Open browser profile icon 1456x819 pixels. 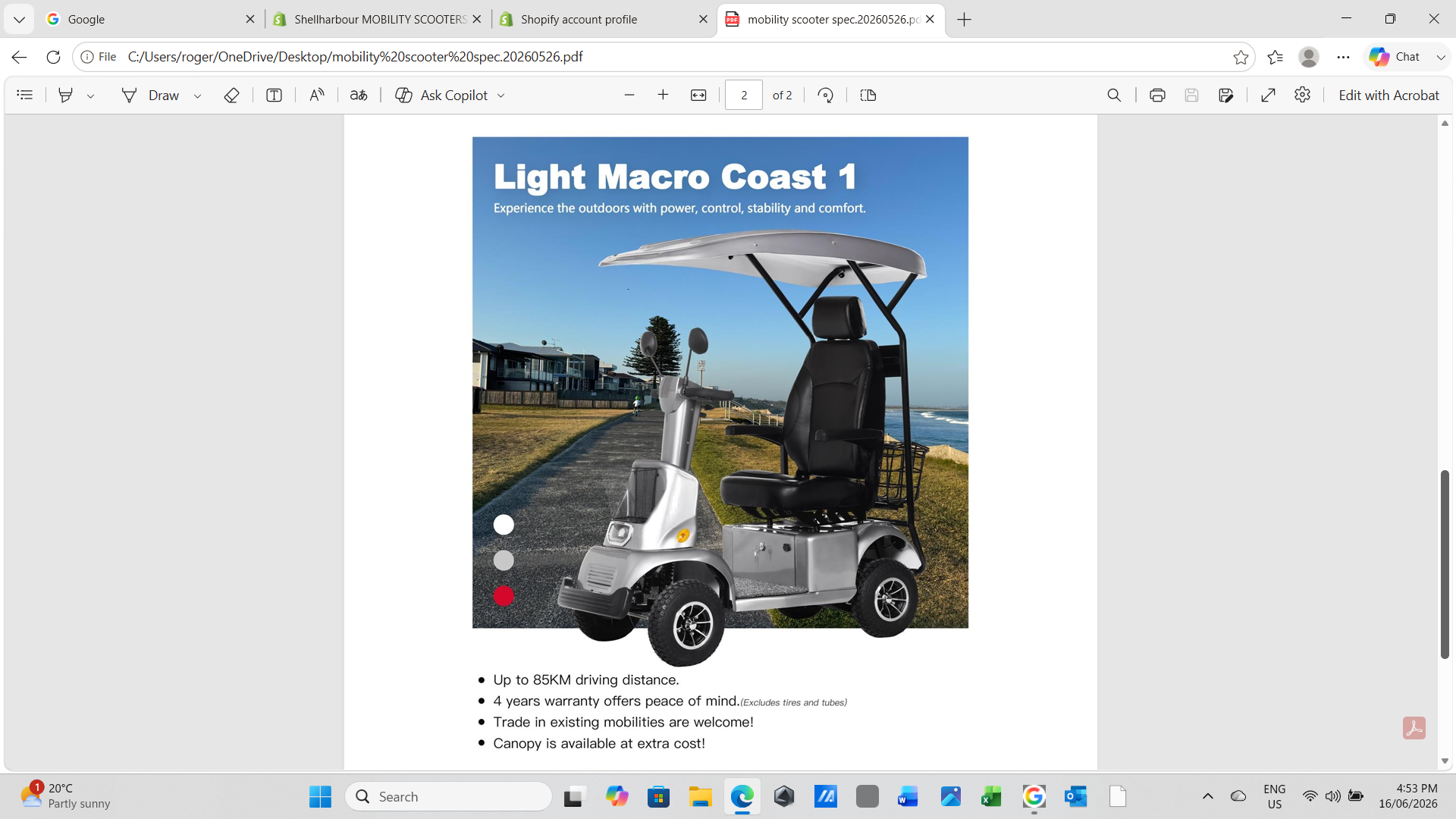point(1309,57)
